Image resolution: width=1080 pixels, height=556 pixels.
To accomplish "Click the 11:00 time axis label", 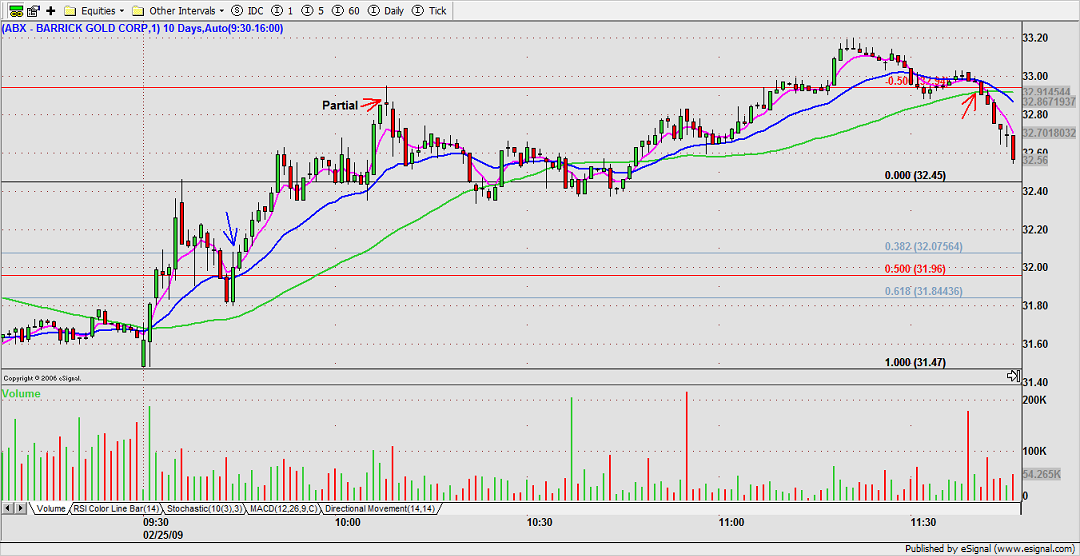I will pyautogui.click(x=731, y=523).
